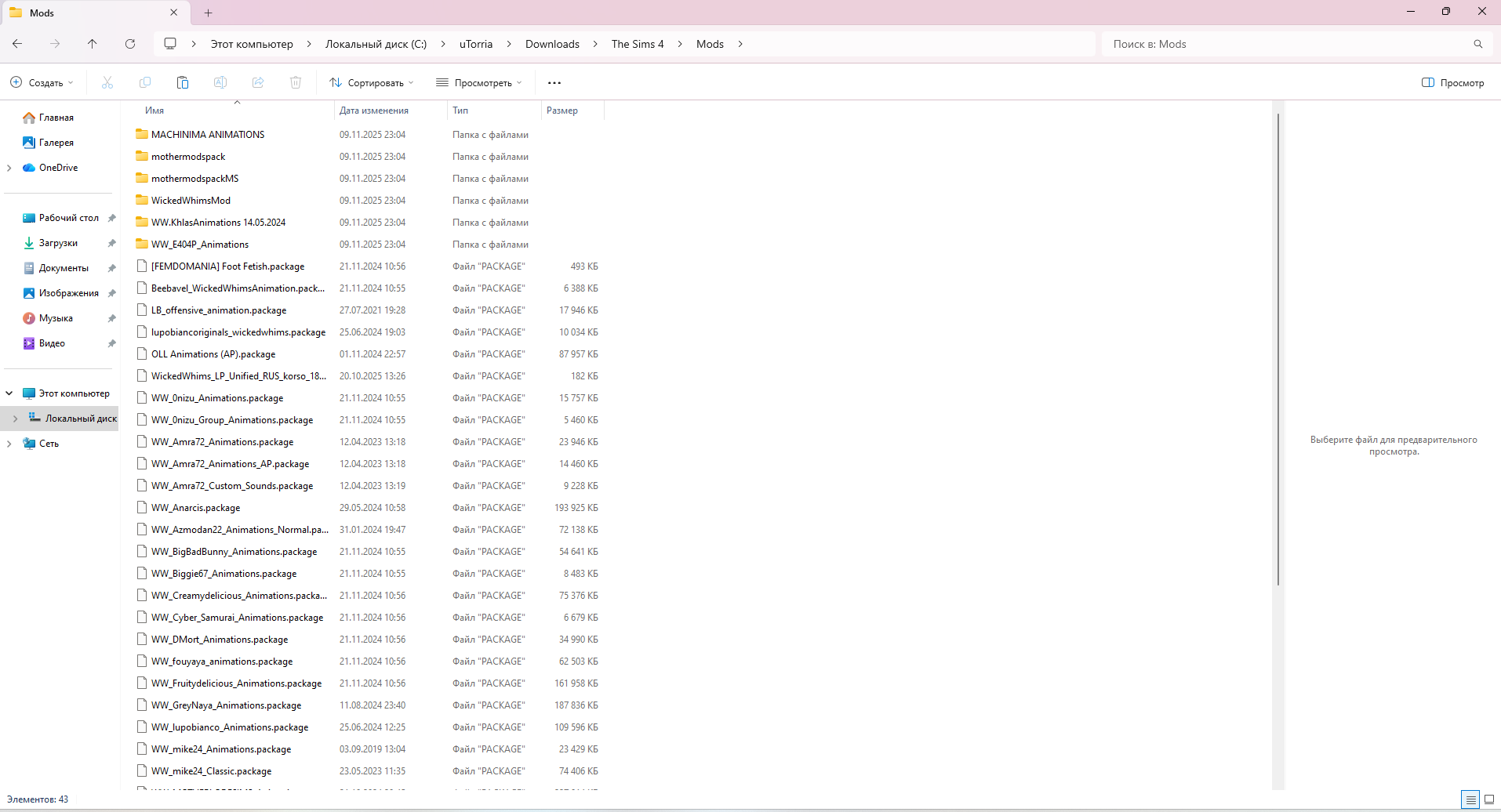Open a new tab with plus button

(209, 13)
